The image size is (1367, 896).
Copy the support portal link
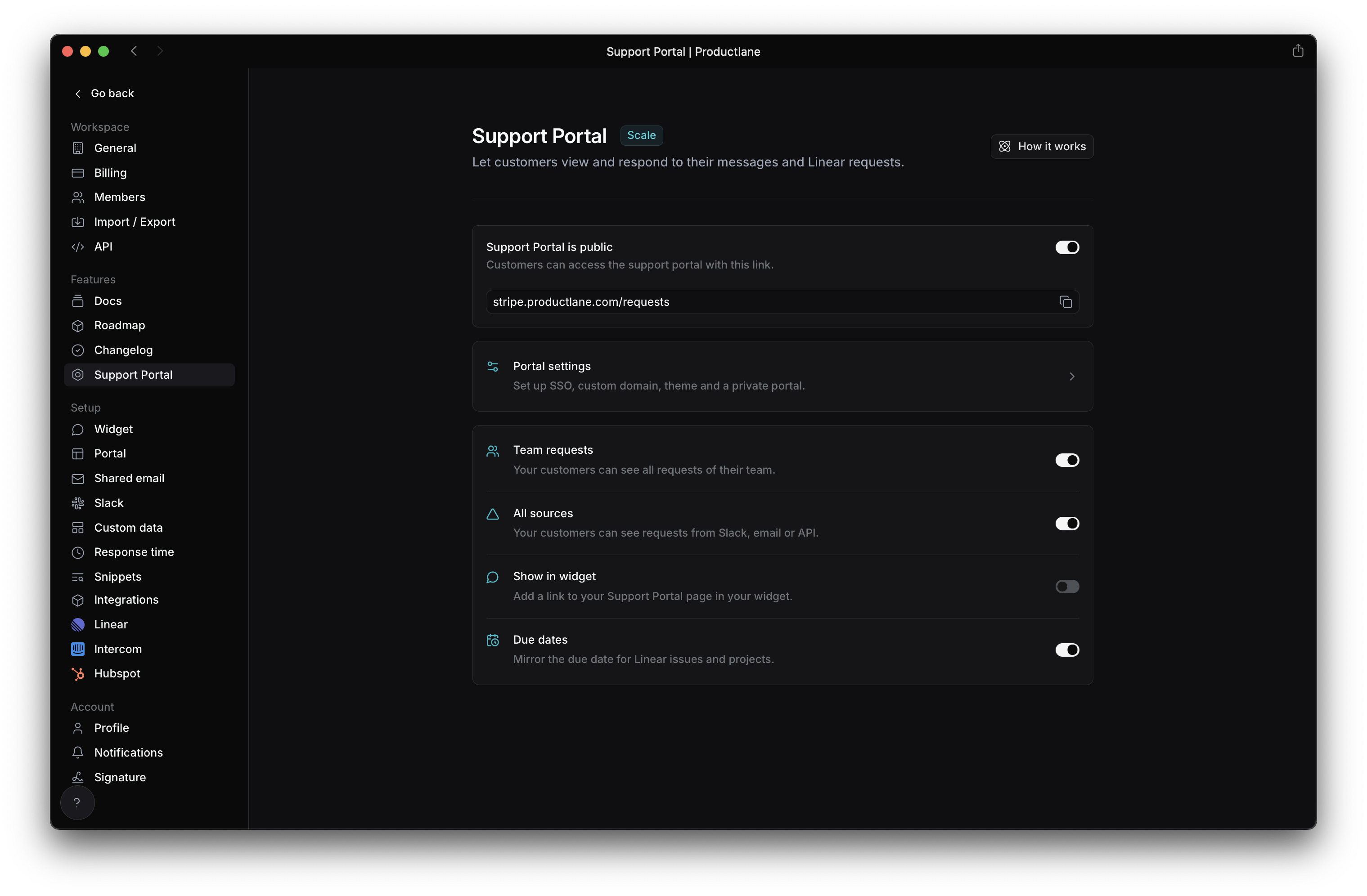click(x=1066, y=302)
